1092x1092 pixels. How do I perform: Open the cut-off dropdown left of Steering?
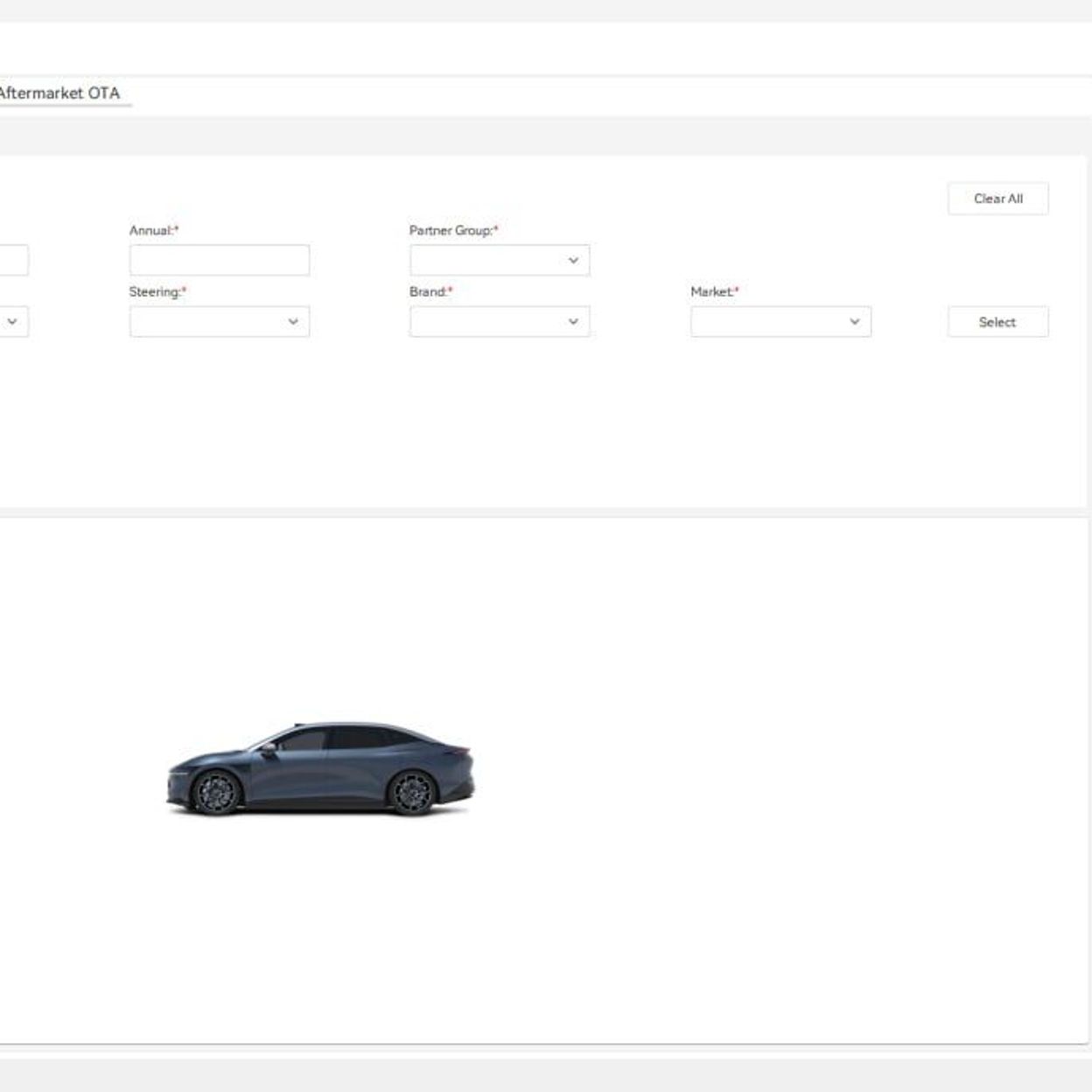pyautogui.click(x=14, y=321)
